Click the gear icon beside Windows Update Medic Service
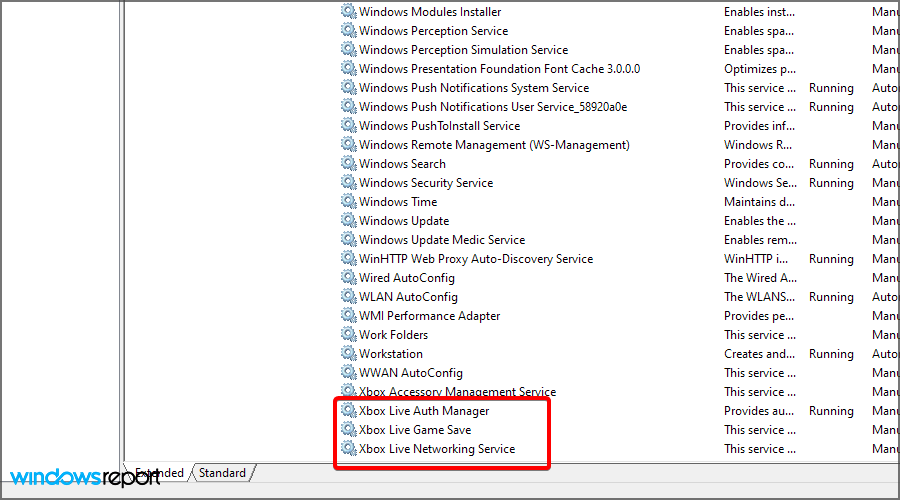The height and width of the screenshot is (500, 900). tap(348, 239)
